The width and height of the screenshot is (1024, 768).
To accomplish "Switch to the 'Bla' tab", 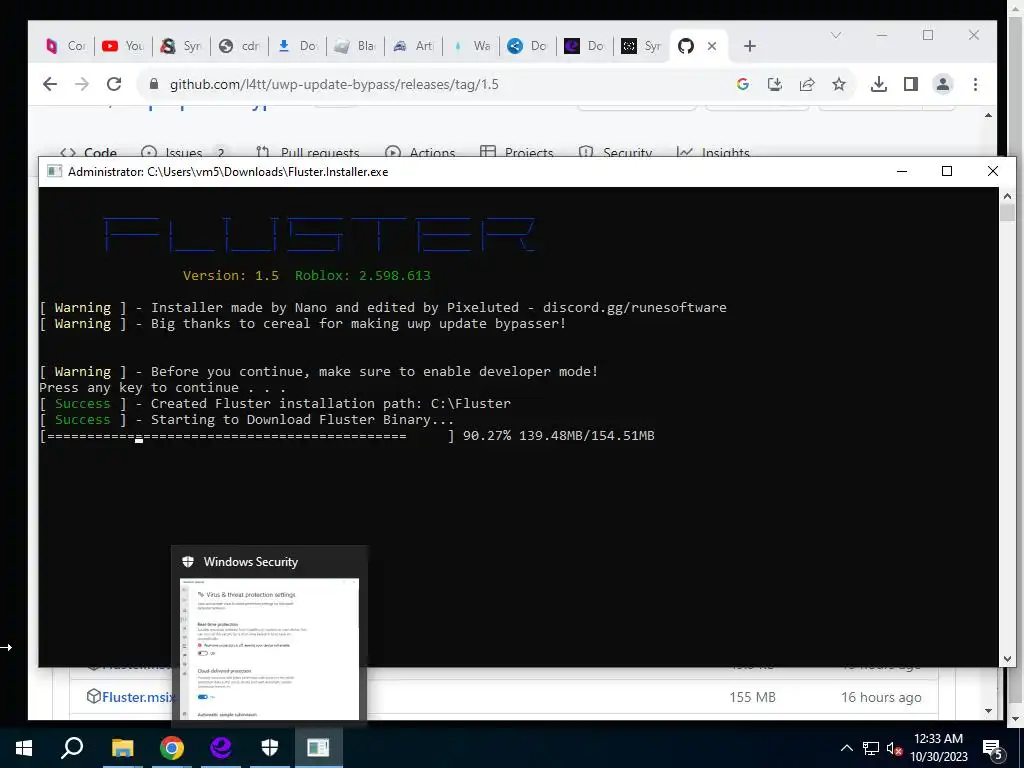I will pos(355,46).
